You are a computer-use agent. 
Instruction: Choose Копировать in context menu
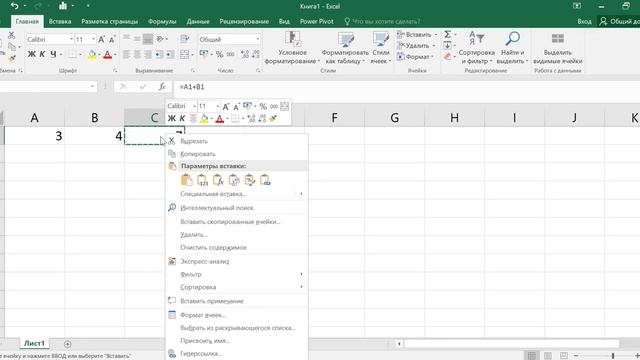237,154
